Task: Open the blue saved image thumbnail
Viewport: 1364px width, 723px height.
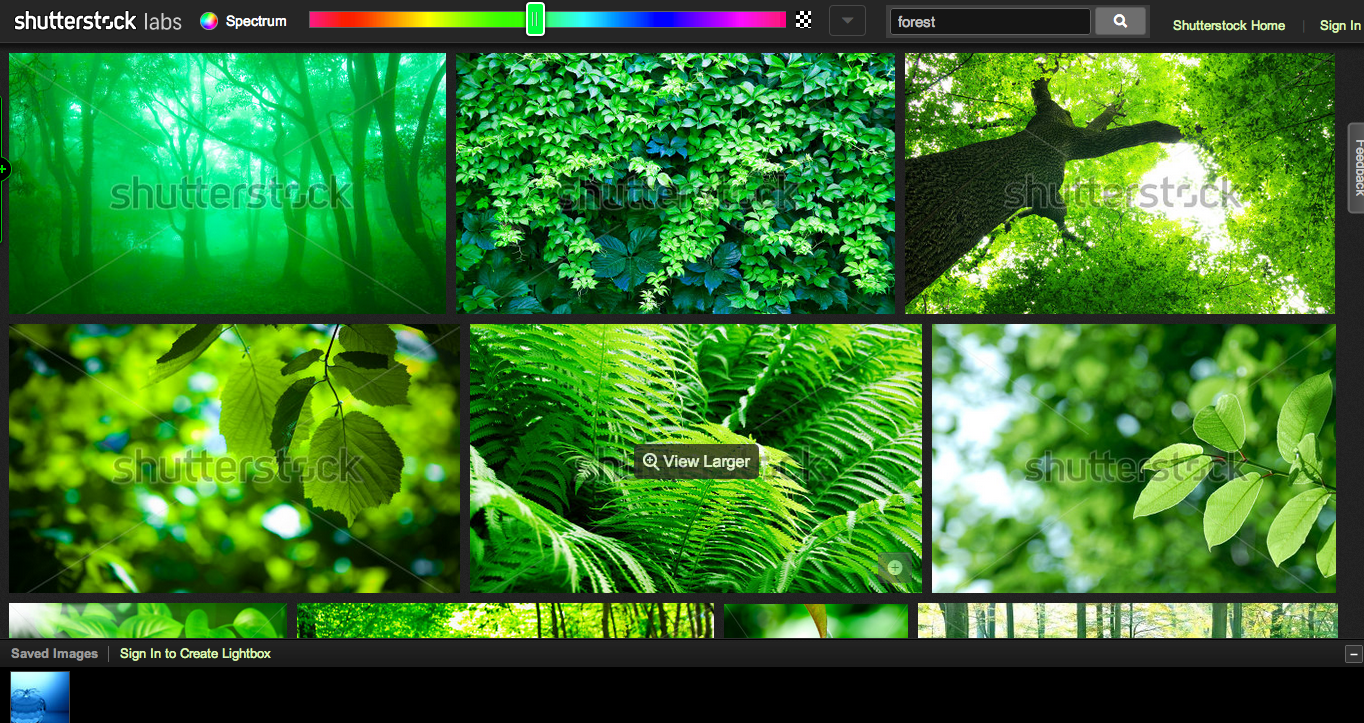Action: (40, 697)
